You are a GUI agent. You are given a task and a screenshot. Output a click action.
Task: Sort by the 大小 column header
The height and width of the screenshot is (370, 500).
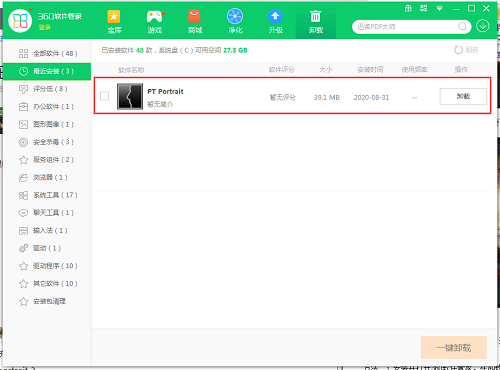[x=326, y=70]
